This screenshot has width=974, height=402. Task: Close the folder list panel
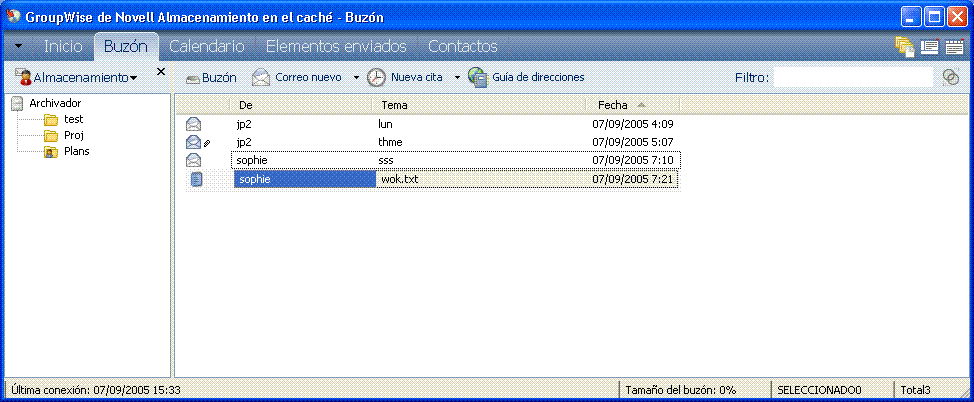161,71
